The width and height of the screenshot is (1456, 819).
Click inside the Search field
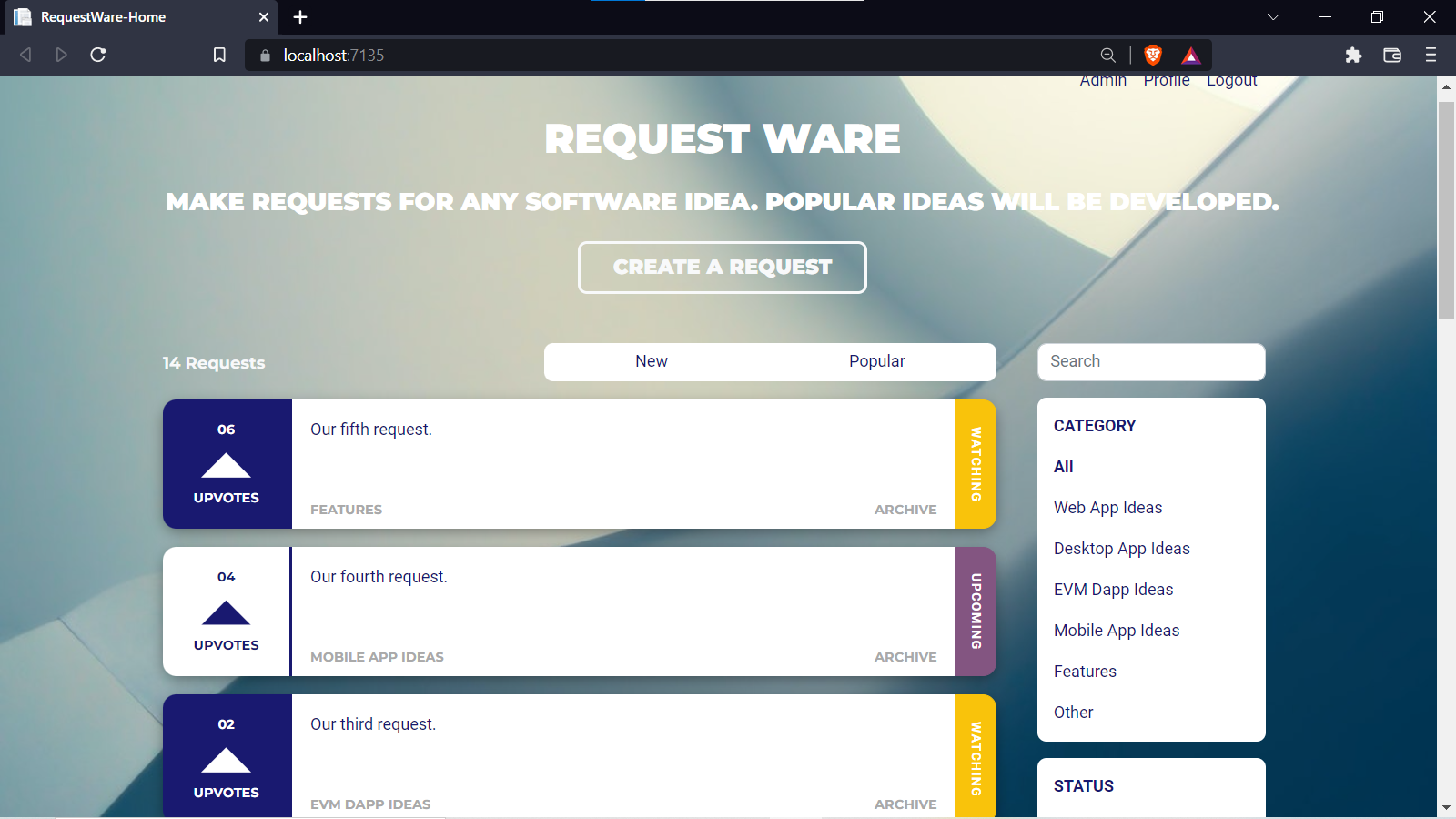(1150, 361)
